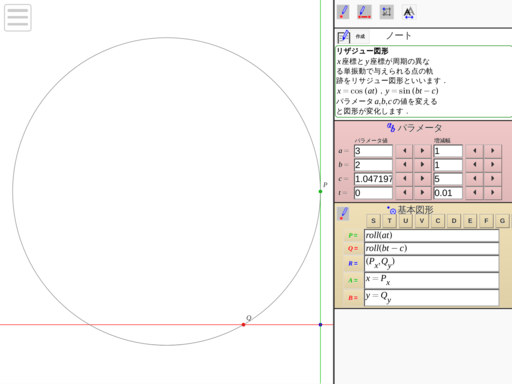Select the S shape tab
Viewport: 512px width, 384px height.
(x=373, y=221)
